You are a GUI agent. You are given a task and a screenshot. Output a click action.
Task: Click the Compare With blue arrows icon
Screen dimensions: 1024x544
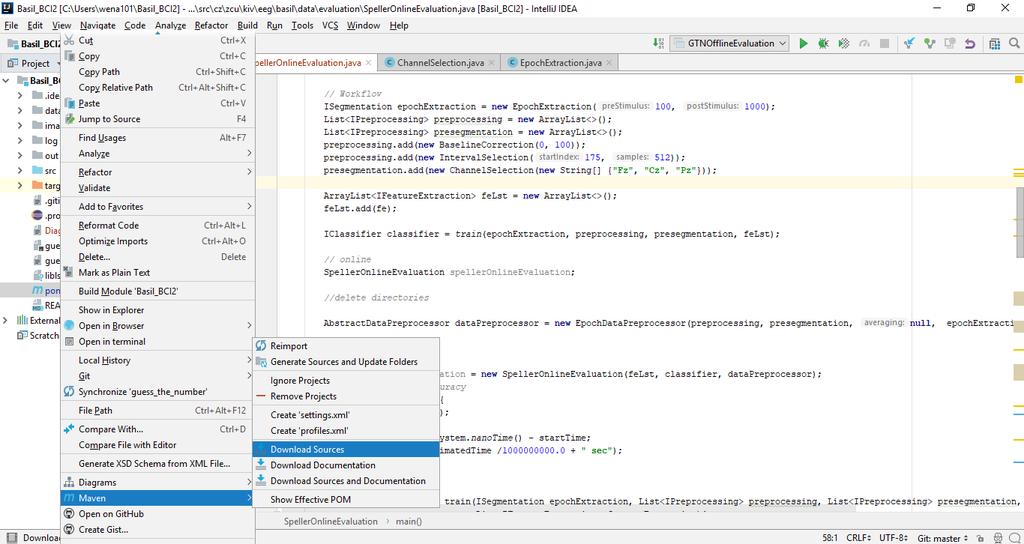pos(69,429)
